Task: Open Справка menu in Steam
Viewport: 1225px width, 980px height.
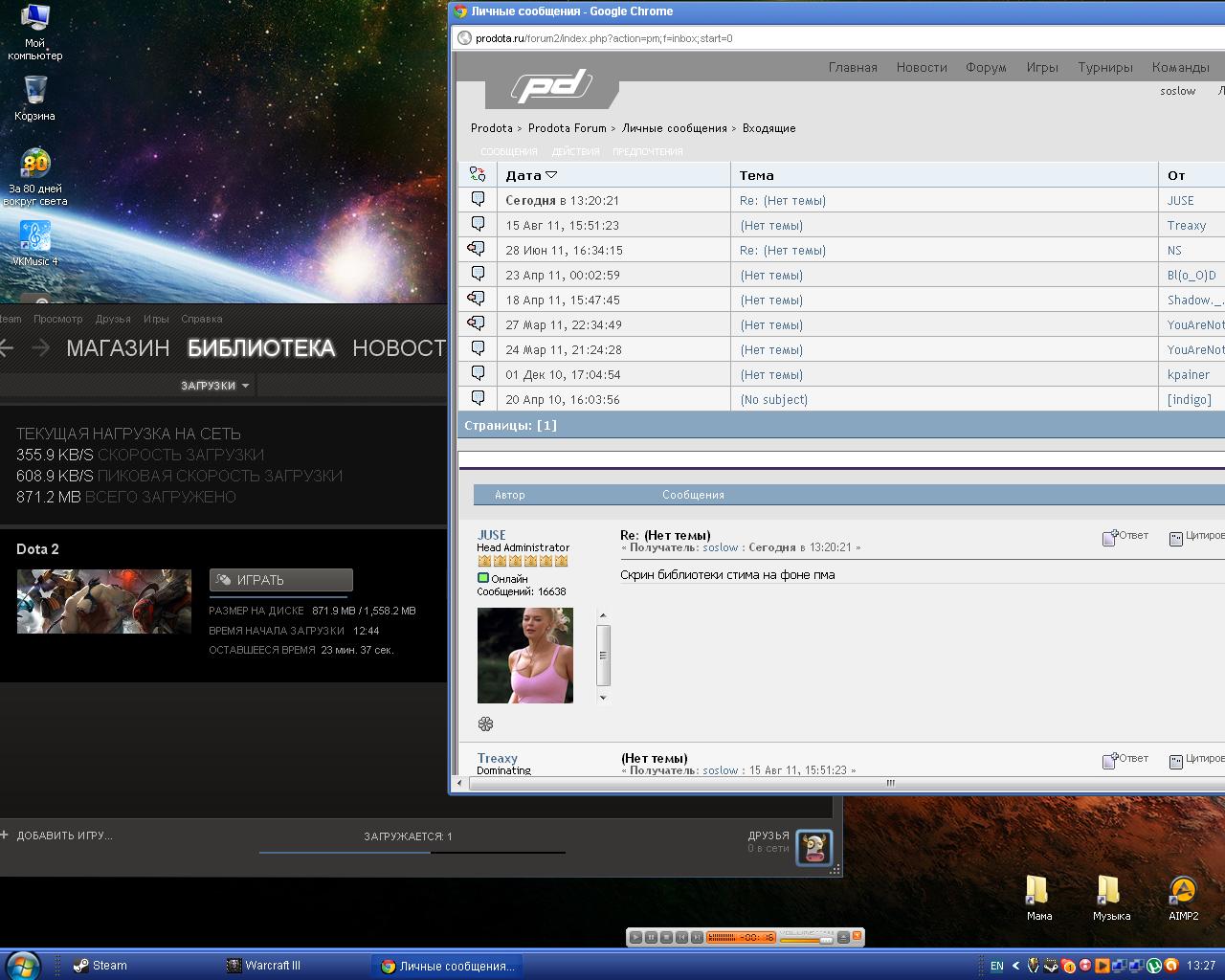Action: [202, 319]
